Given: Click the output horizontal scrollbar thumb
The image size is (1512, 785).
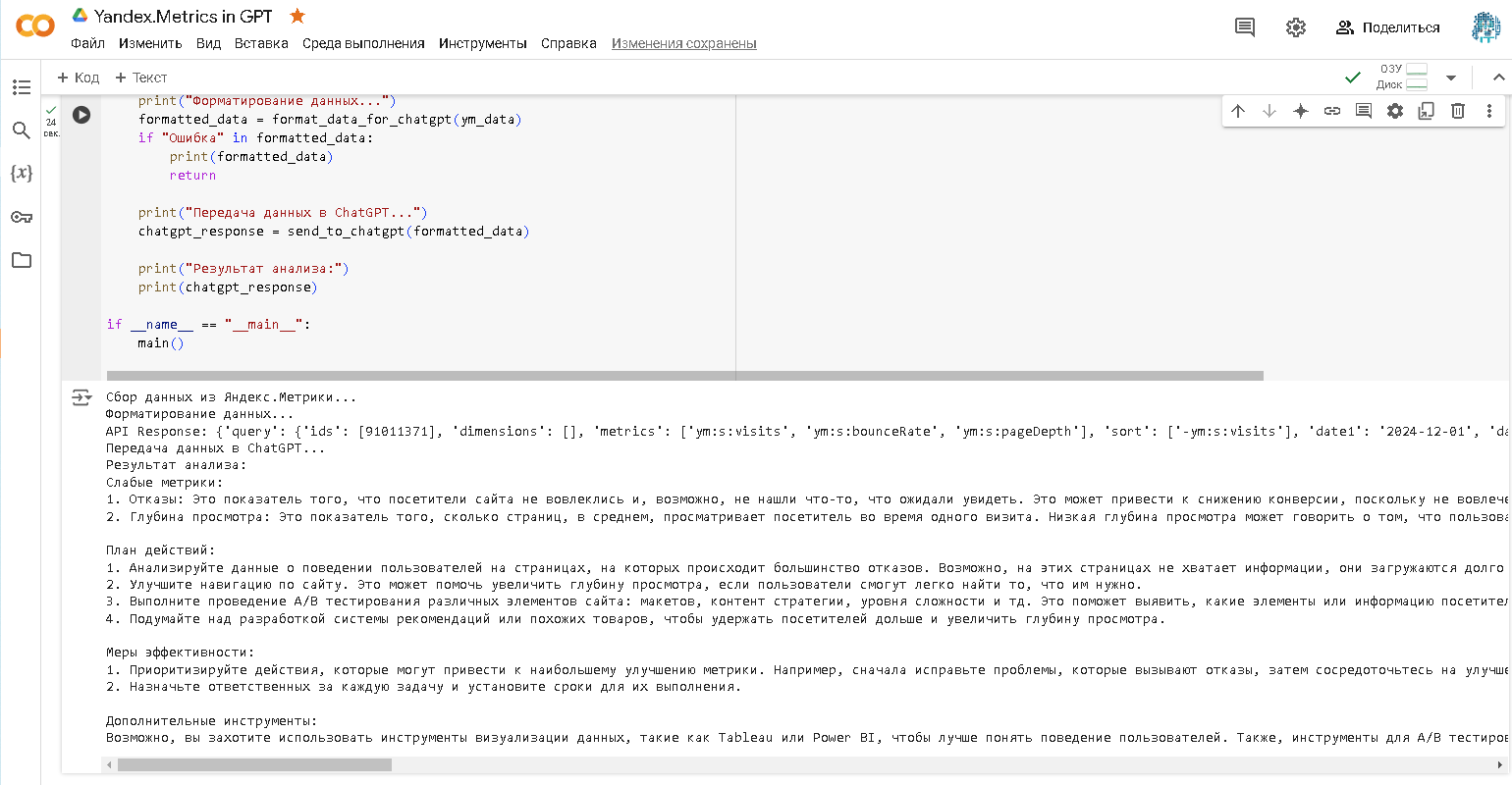Looking at the screenshot, I should pyautogui.click(x=254, y=764).
